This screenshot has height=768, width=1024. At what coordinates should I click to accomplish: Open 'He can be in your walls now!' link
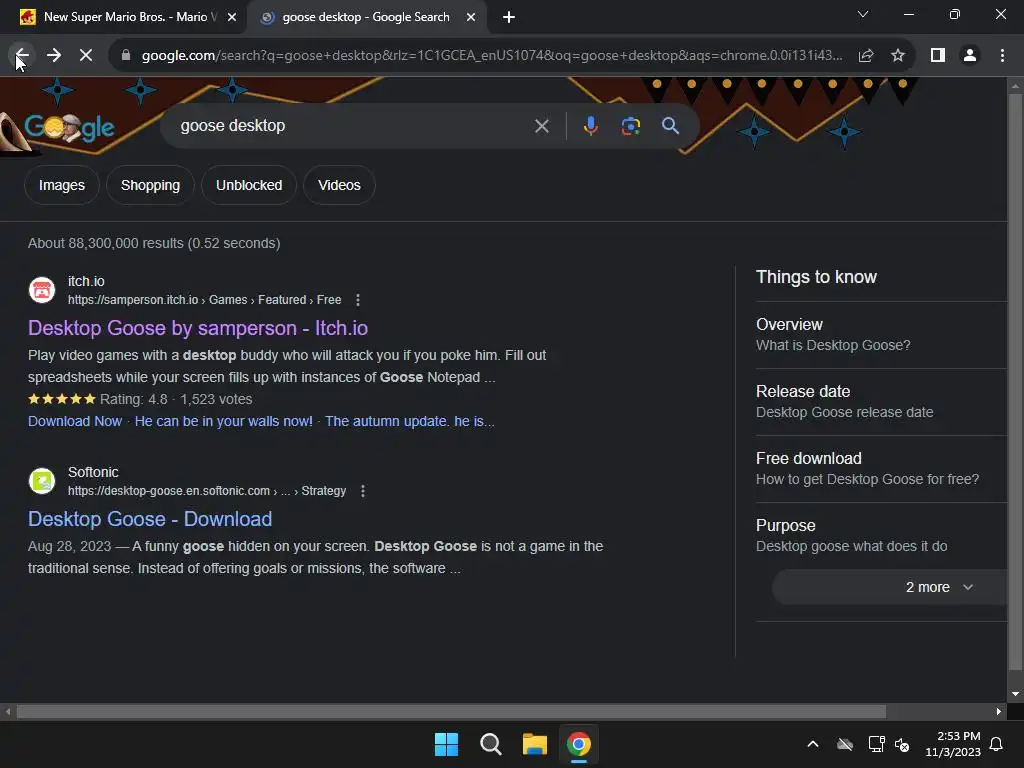(x=223, y=421)
